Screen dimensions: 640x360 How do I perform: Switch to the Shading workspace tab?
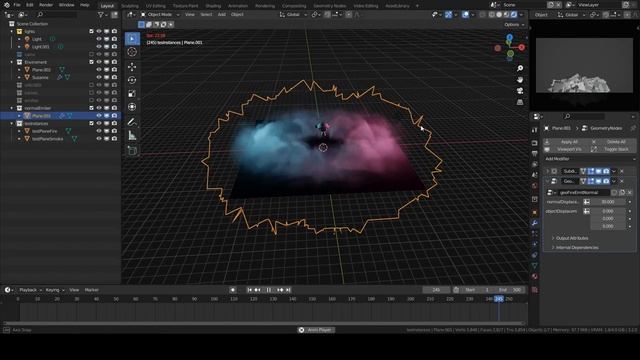pos(213,6)
